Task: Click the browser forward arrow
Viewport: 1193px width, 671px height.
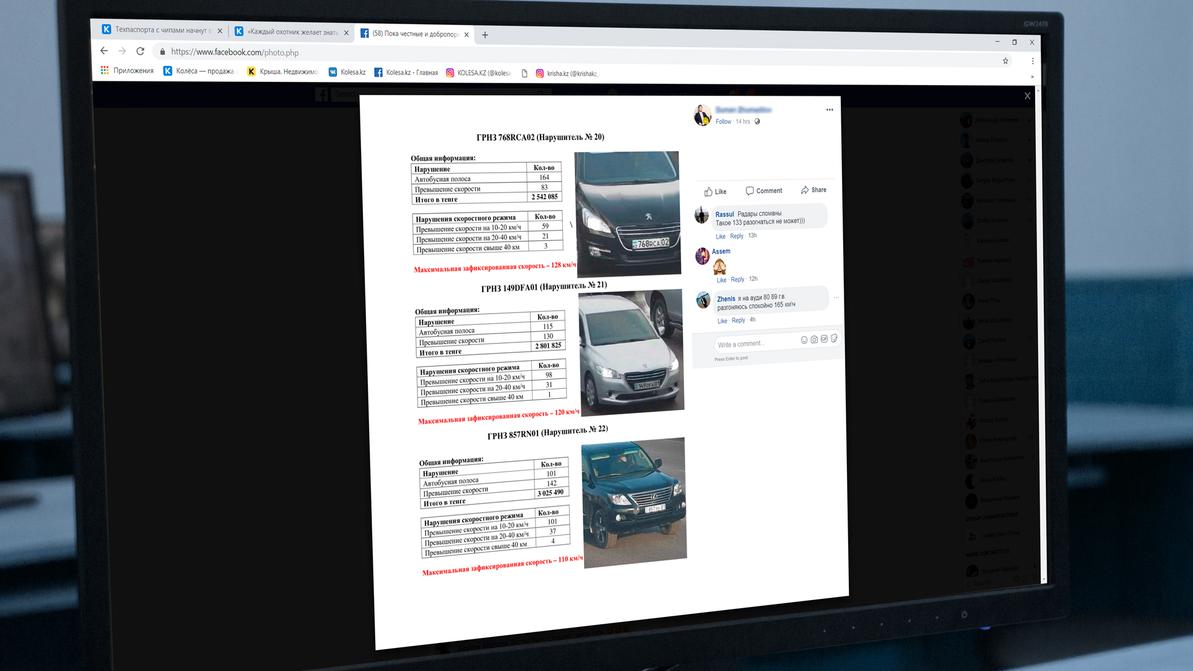Action: point(122,51)
